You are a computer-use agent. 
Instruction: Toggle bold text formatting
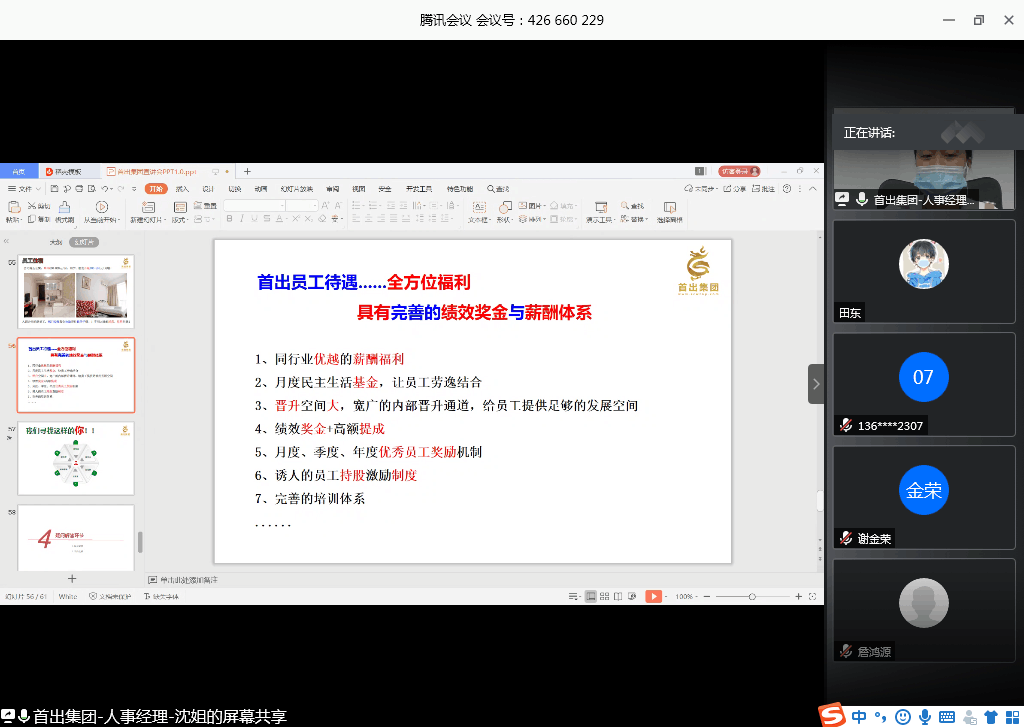[229, 219]
